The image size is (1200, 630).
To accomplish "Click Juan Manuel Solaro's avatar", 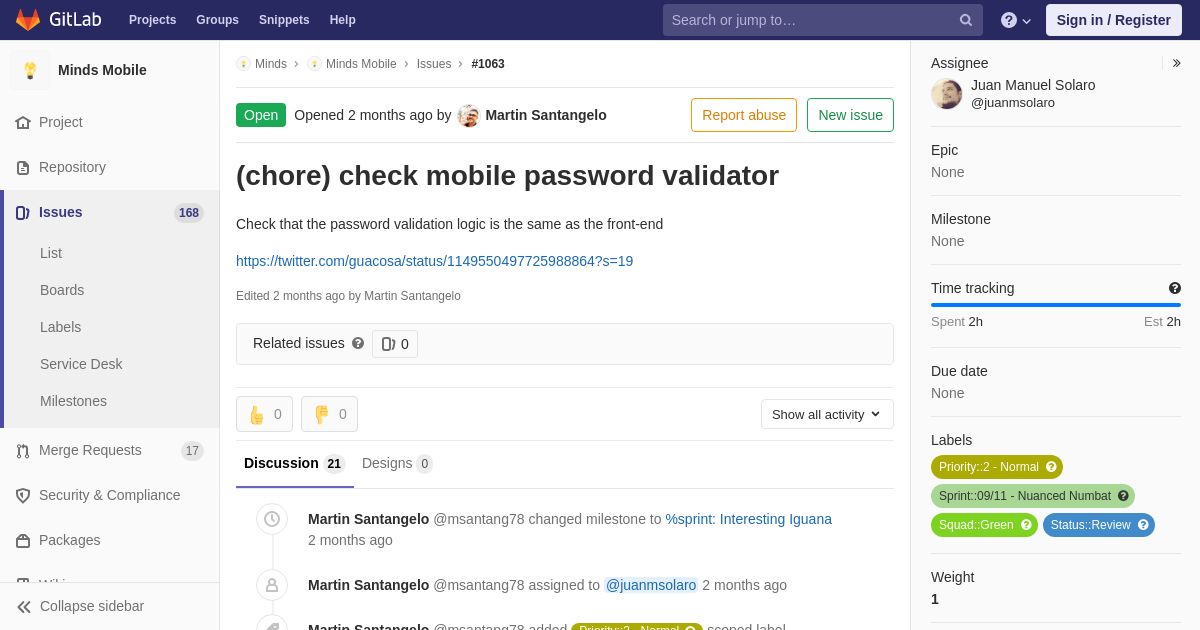I will click(947, 94).
